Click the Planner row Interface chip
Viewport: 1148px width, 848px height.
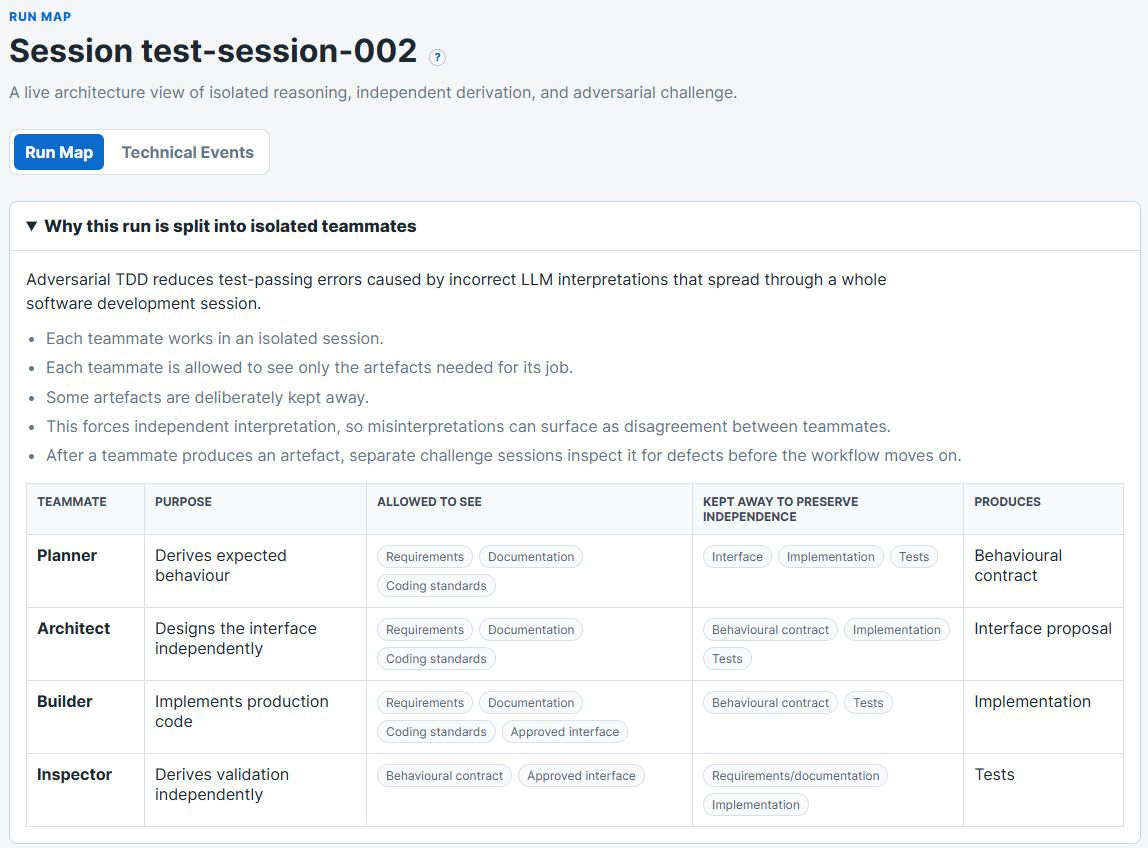coord(737,557)
